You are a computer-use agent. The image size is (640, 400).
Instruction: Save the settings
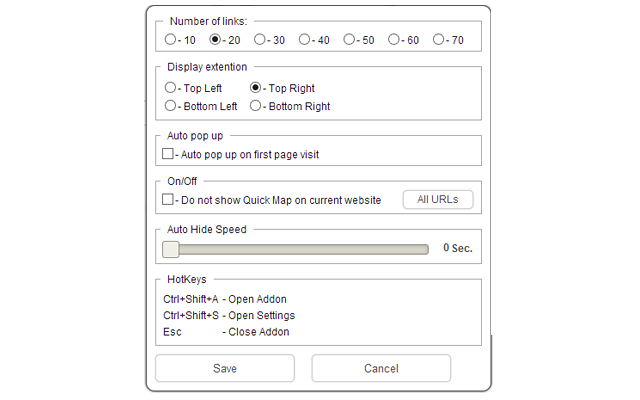point(225,368)
